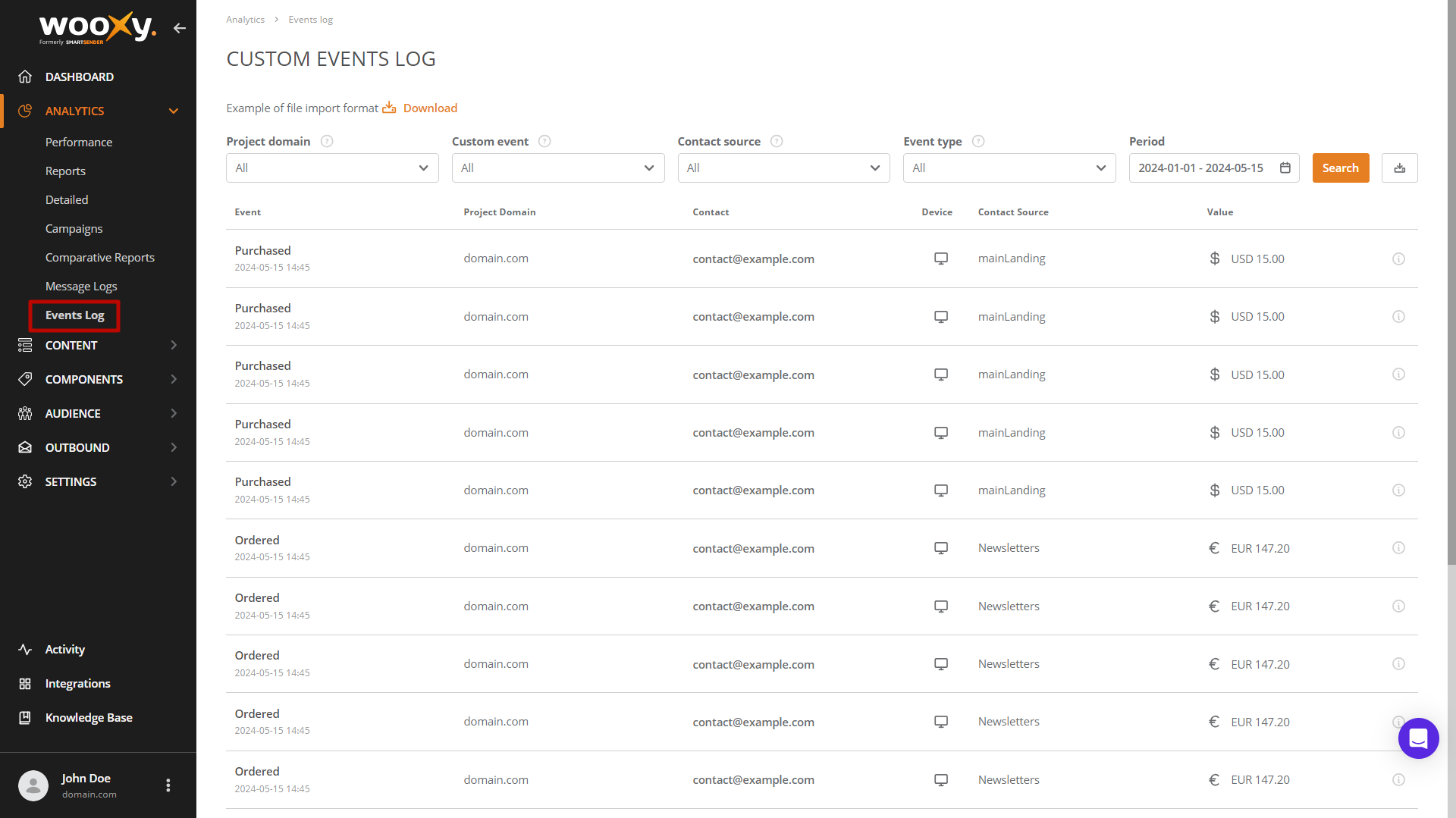Screen dimensions: 1456x818
Task: Click the export icon next to Search
Action: coord(1399,168)
